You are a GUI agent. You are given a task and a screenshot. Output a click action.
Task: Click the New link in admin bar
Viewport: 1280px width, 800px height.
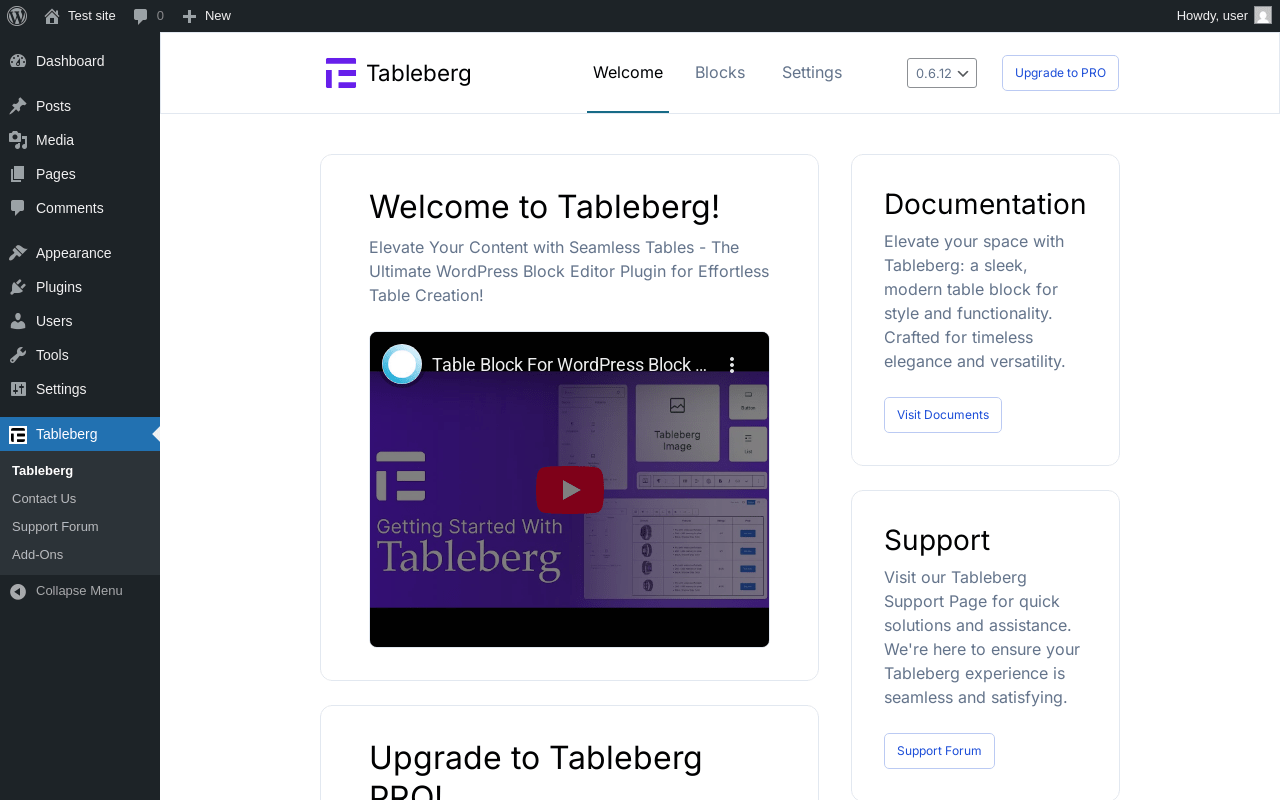[218, 15]
